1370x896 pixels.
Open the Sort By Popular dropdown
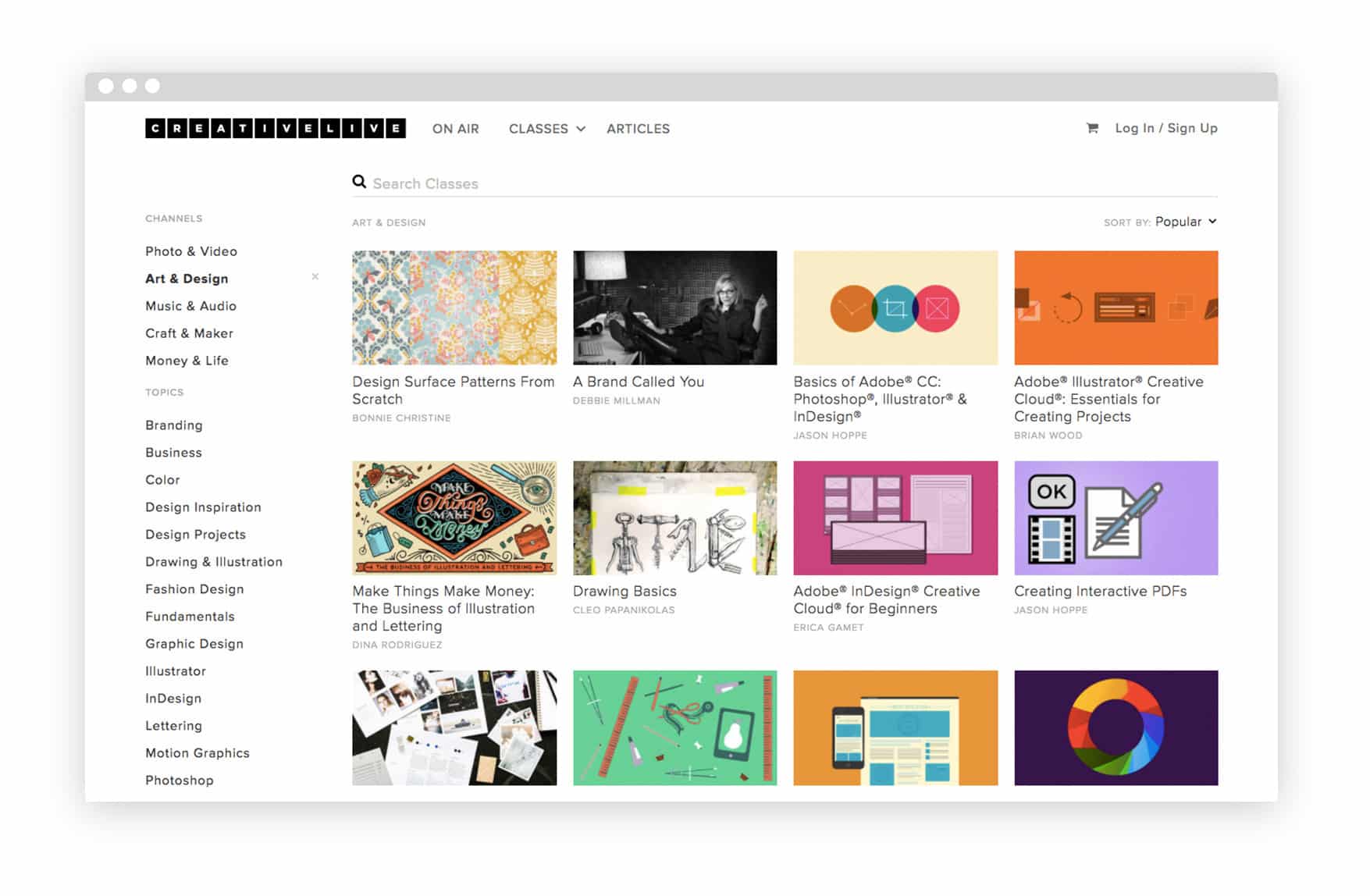(x=1185, y=222)
